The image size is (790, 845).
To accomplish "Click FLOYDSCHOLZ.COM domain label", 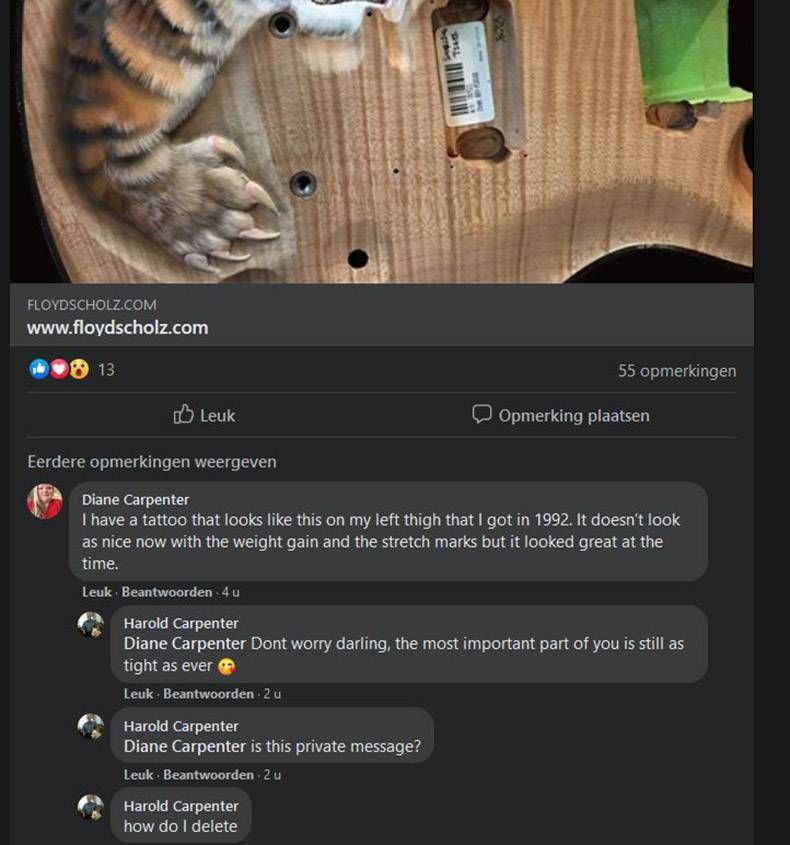I will pos(92,305).
